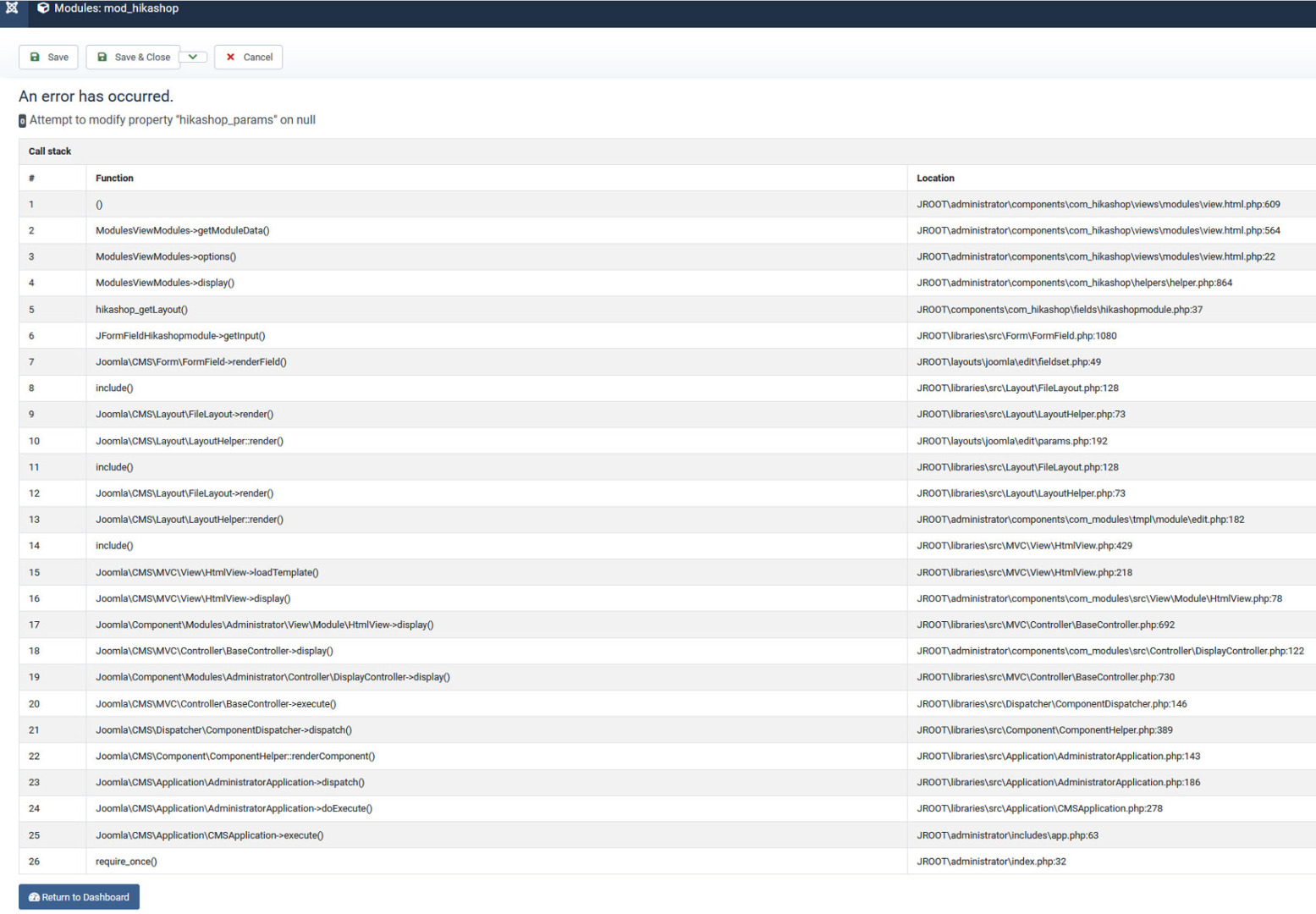The image size is (1316, 914).
Task: Select the 'An error has occurred.' heading
Action: pyautogui.click(x=96, y=96)
